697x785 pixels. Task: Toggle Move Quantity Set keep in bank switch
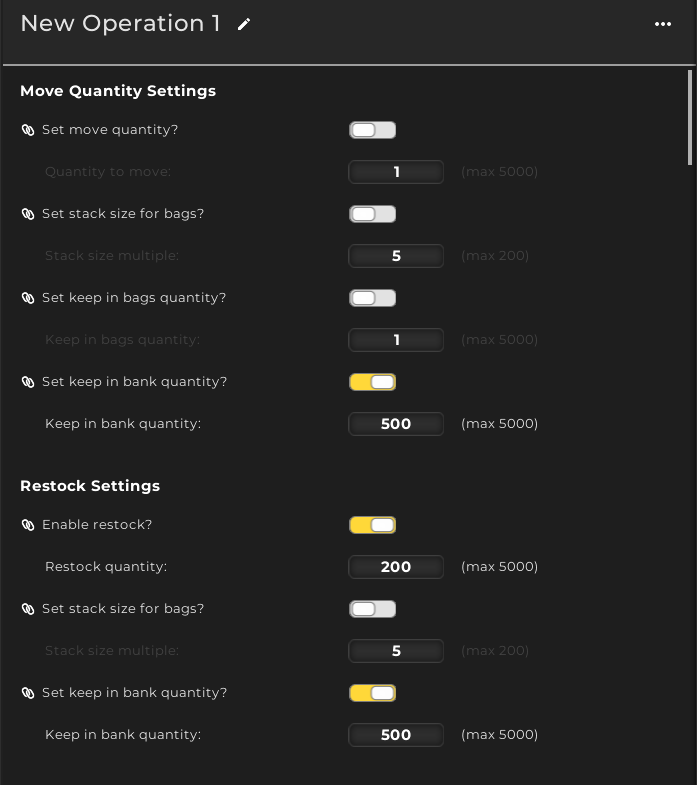(372, 382)
